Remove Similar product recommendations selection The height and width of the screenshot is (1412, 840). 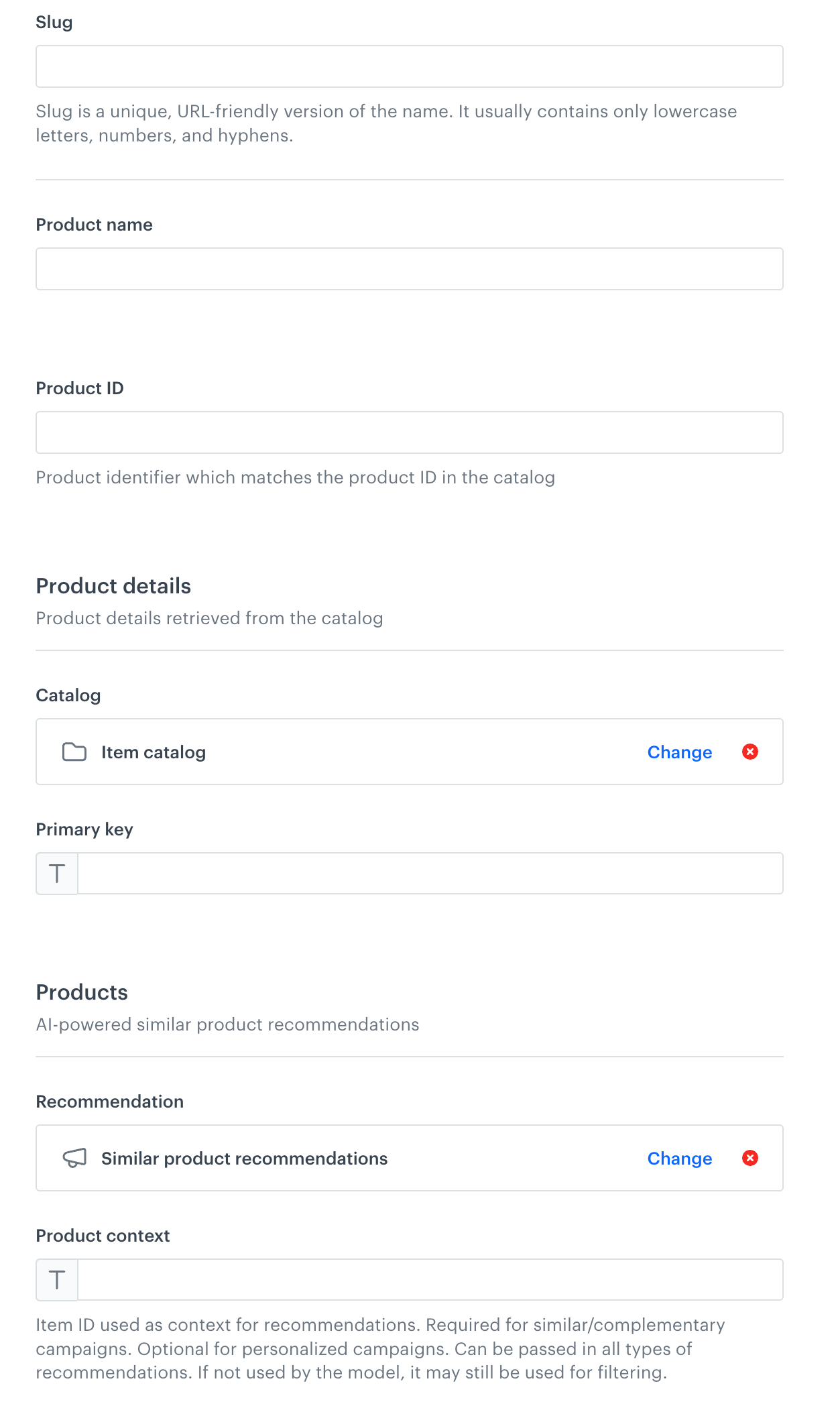[x=749, y=1158]
